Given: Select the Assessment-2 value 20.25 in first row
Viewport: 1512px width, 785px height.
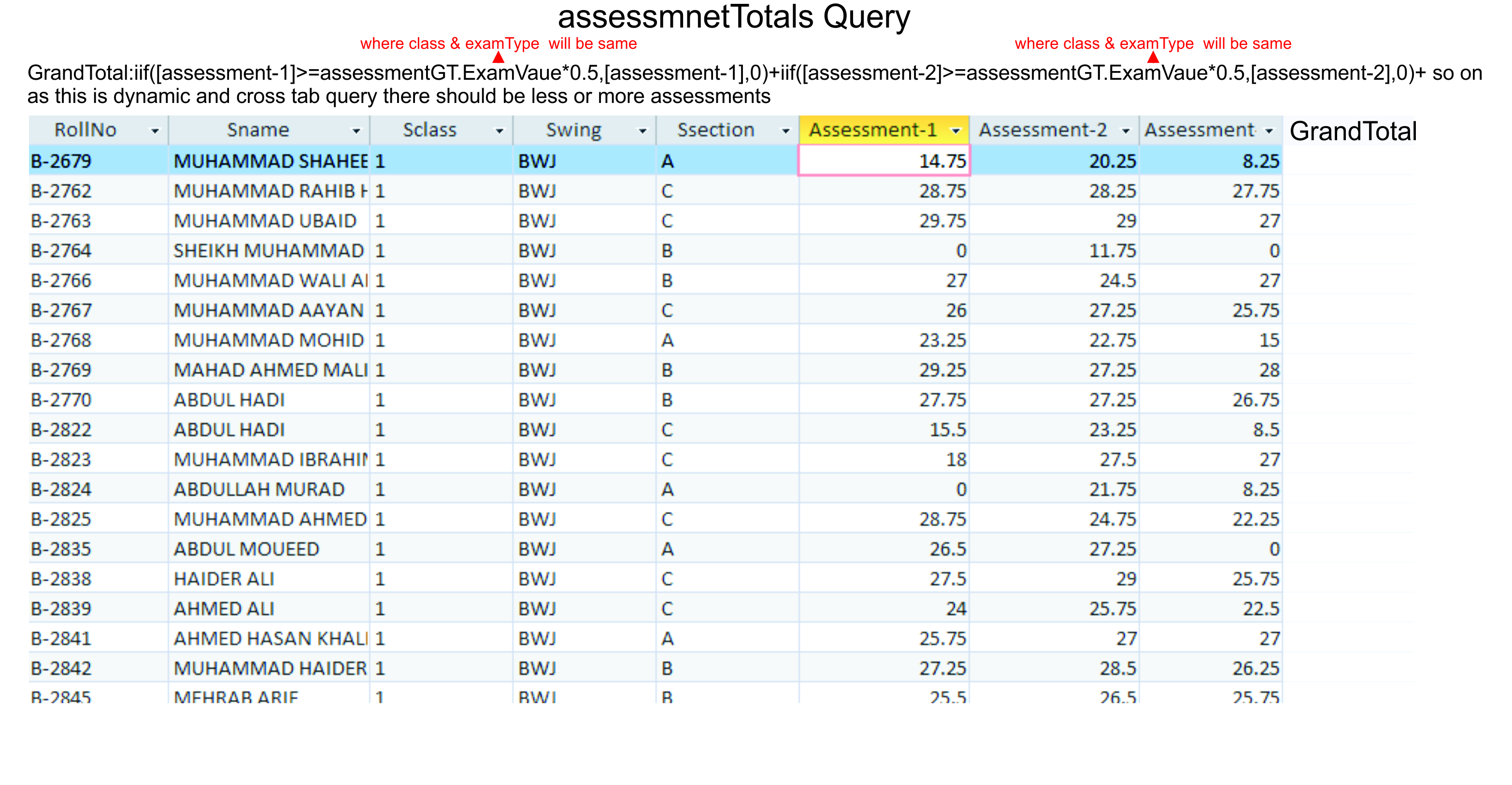Looking at the screenshot, I should 1113,161.
